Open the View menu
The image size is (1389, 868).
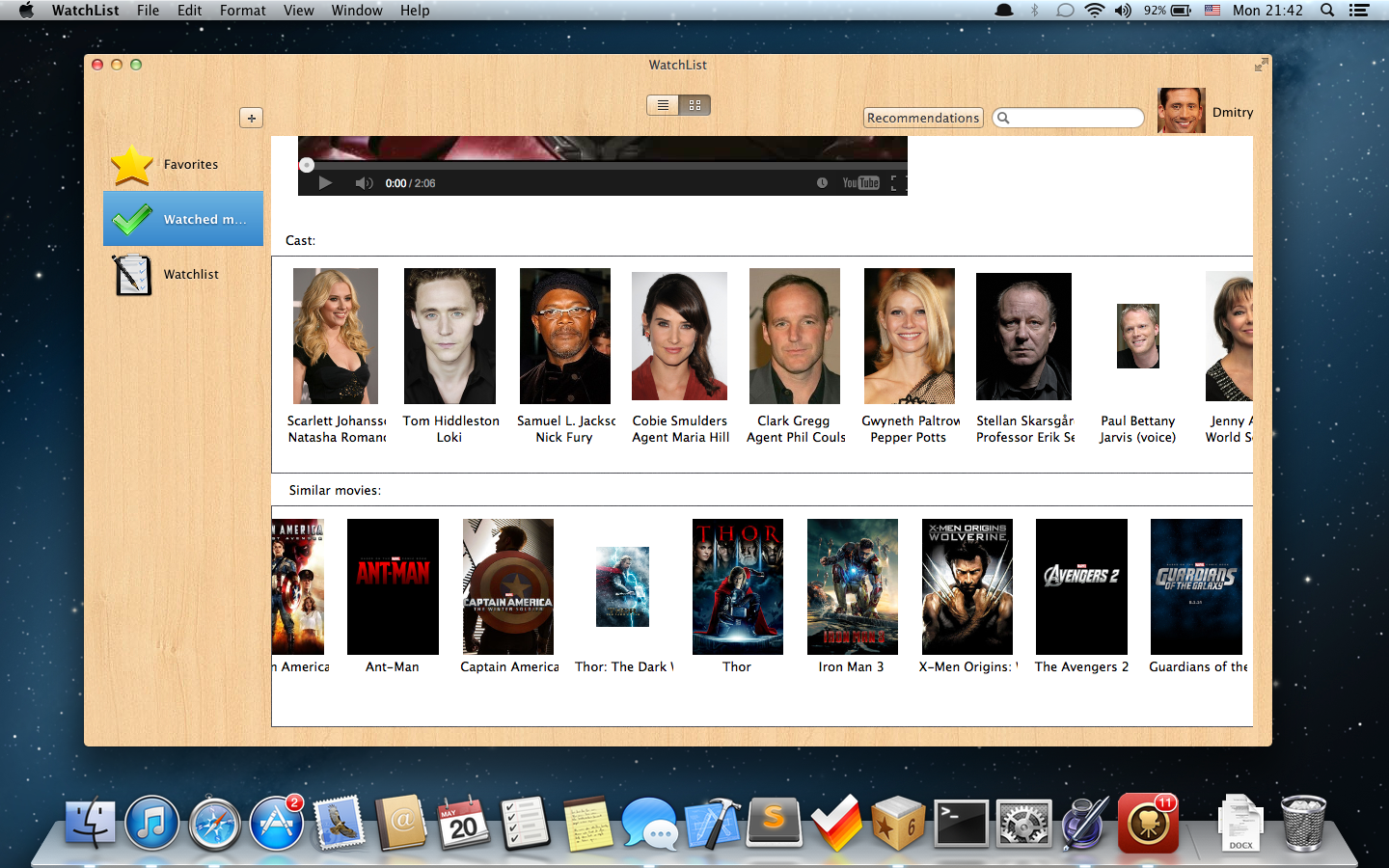coord(299,10)
